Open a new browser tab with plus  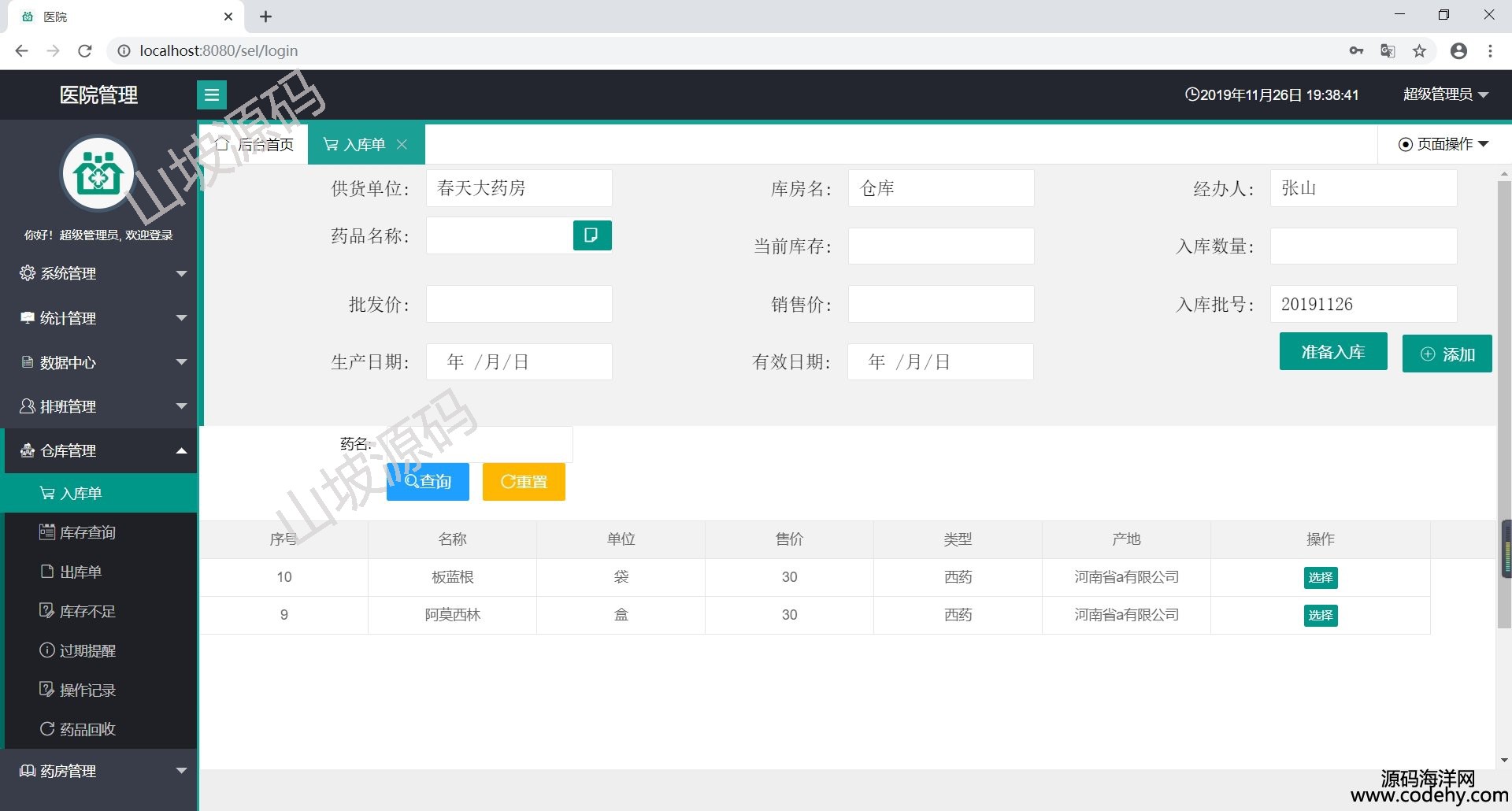(266, 17)
